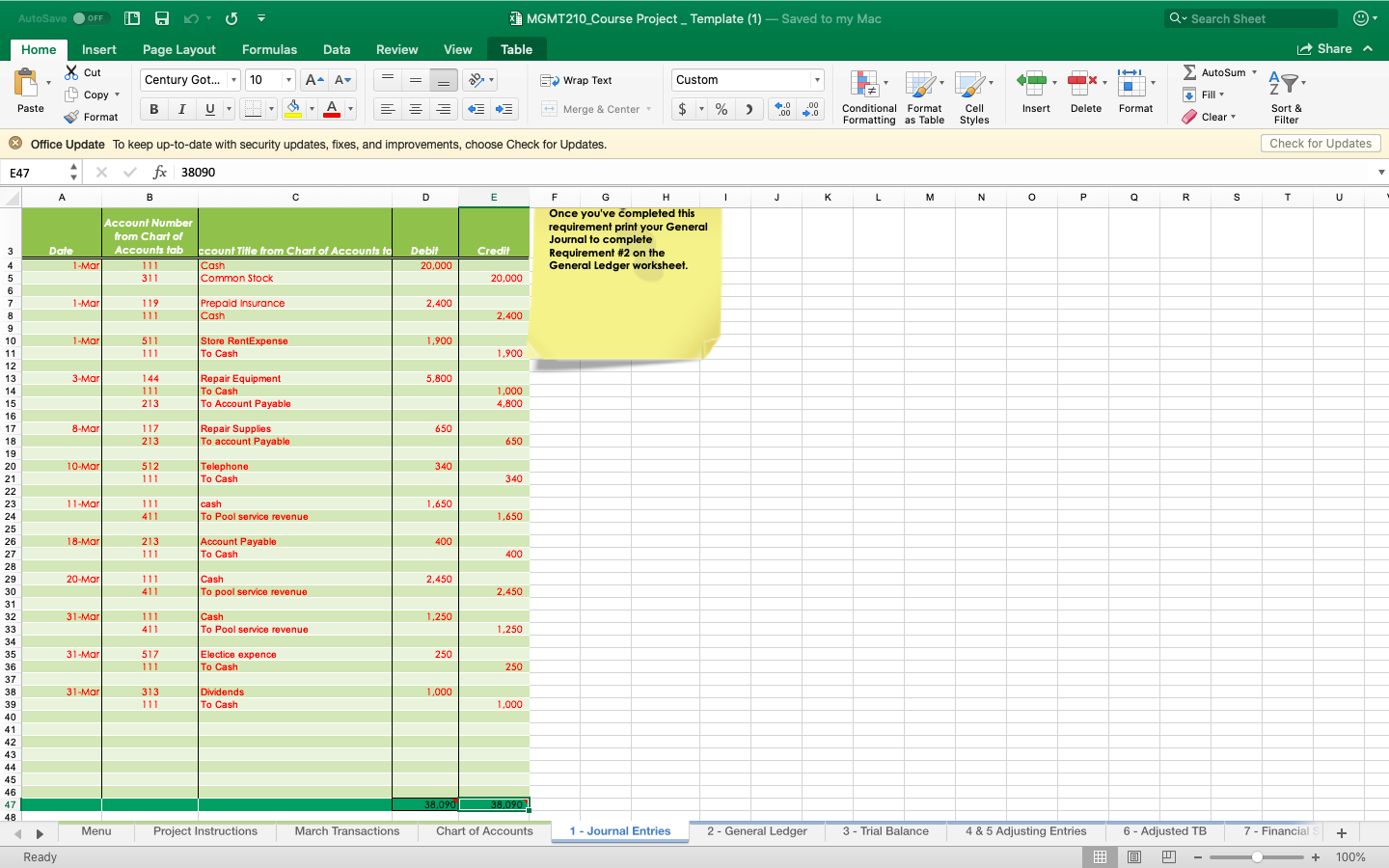Open the Formulas ribbon tab
Image resolution: width=1389 pixels, height=868 pixels.
(269, 49)
